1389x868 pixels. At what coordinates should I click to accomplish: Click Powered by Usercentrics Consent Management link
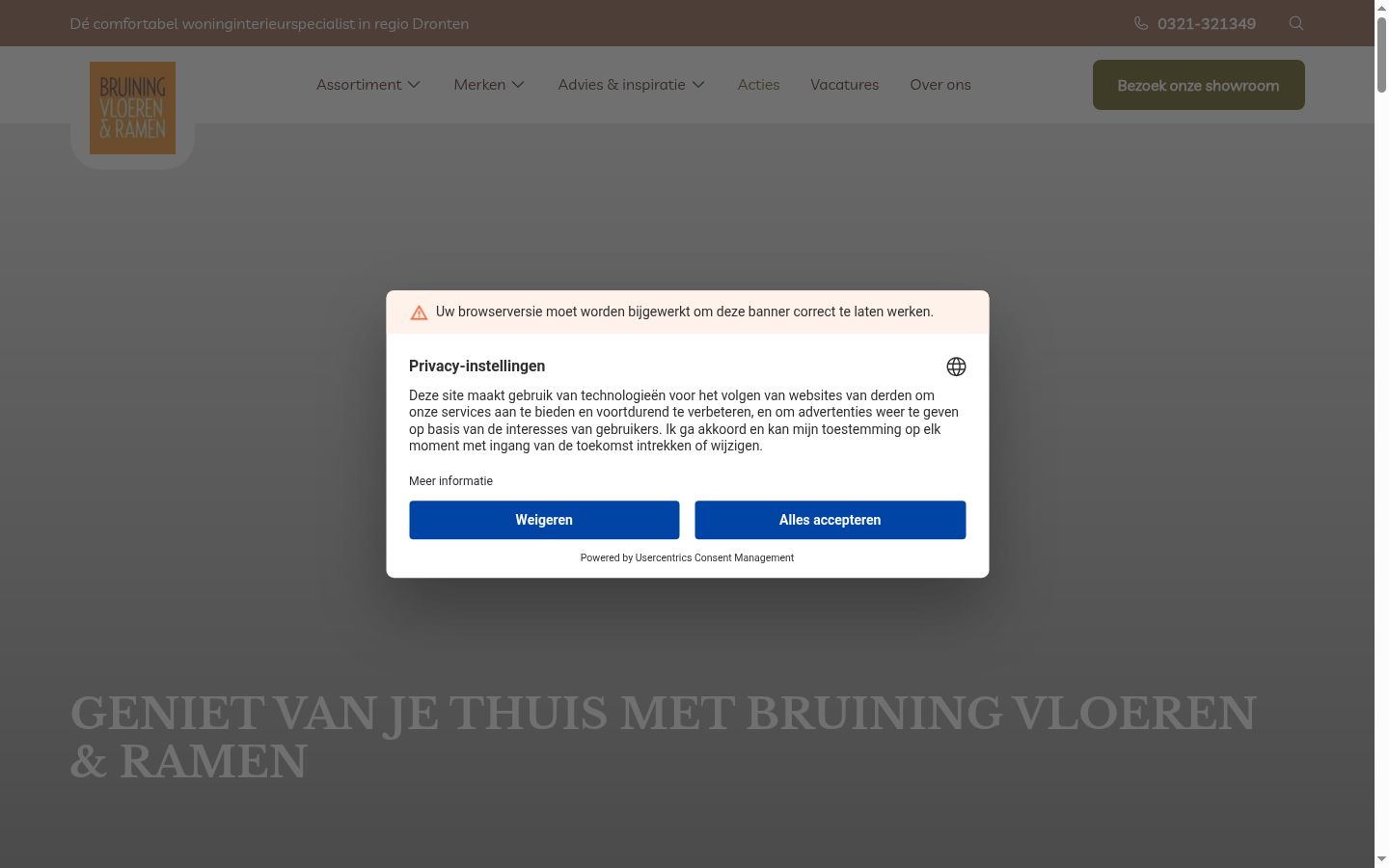click(687, 557)
